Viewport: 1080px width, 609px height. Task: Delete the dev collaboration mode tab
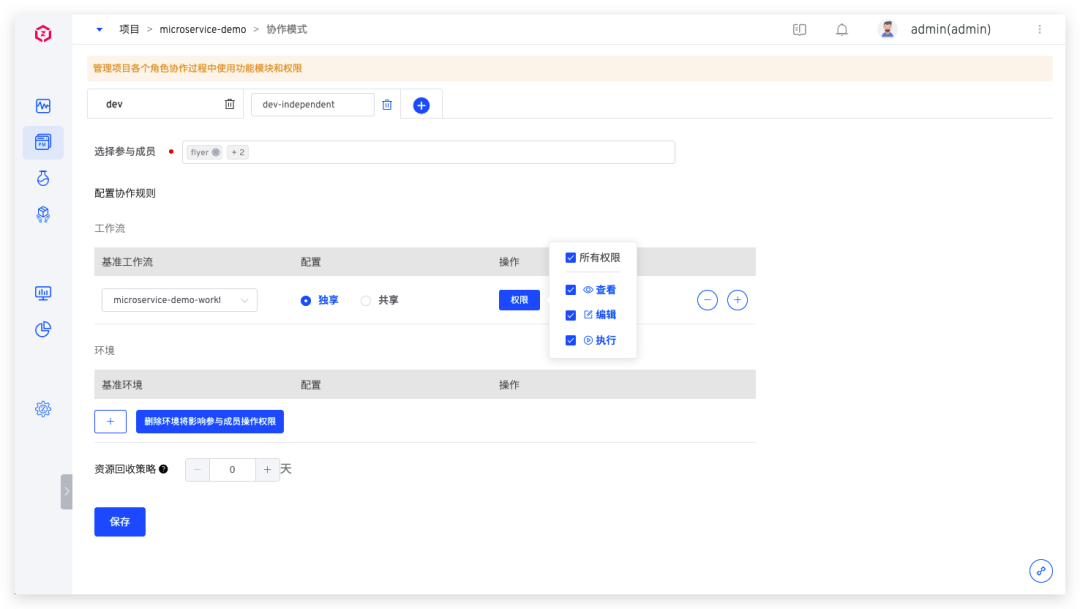click(230, 104)
